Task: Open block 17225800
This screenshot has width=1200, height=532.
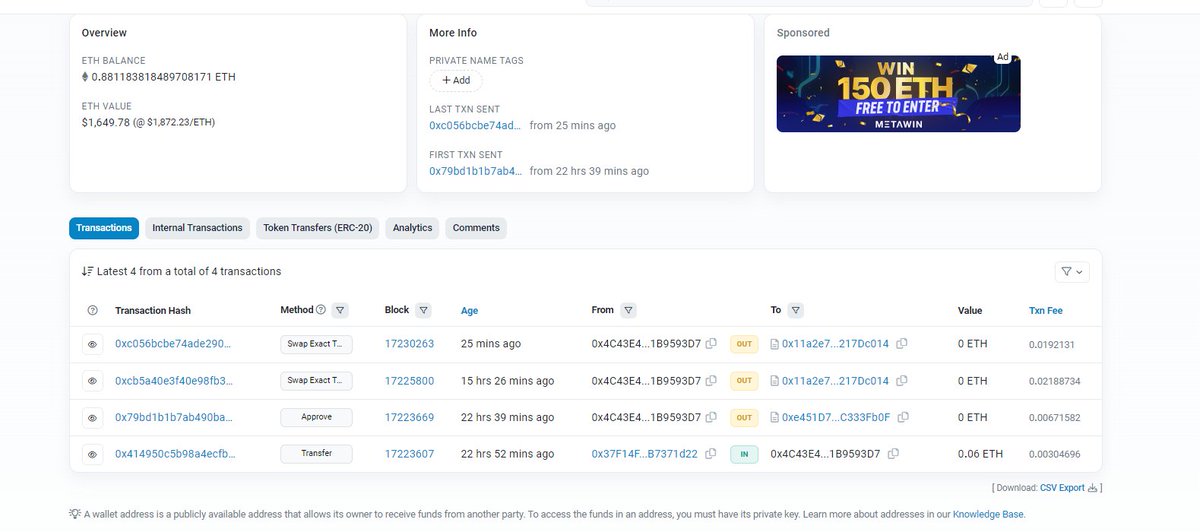Action: [x=409, y=381]
